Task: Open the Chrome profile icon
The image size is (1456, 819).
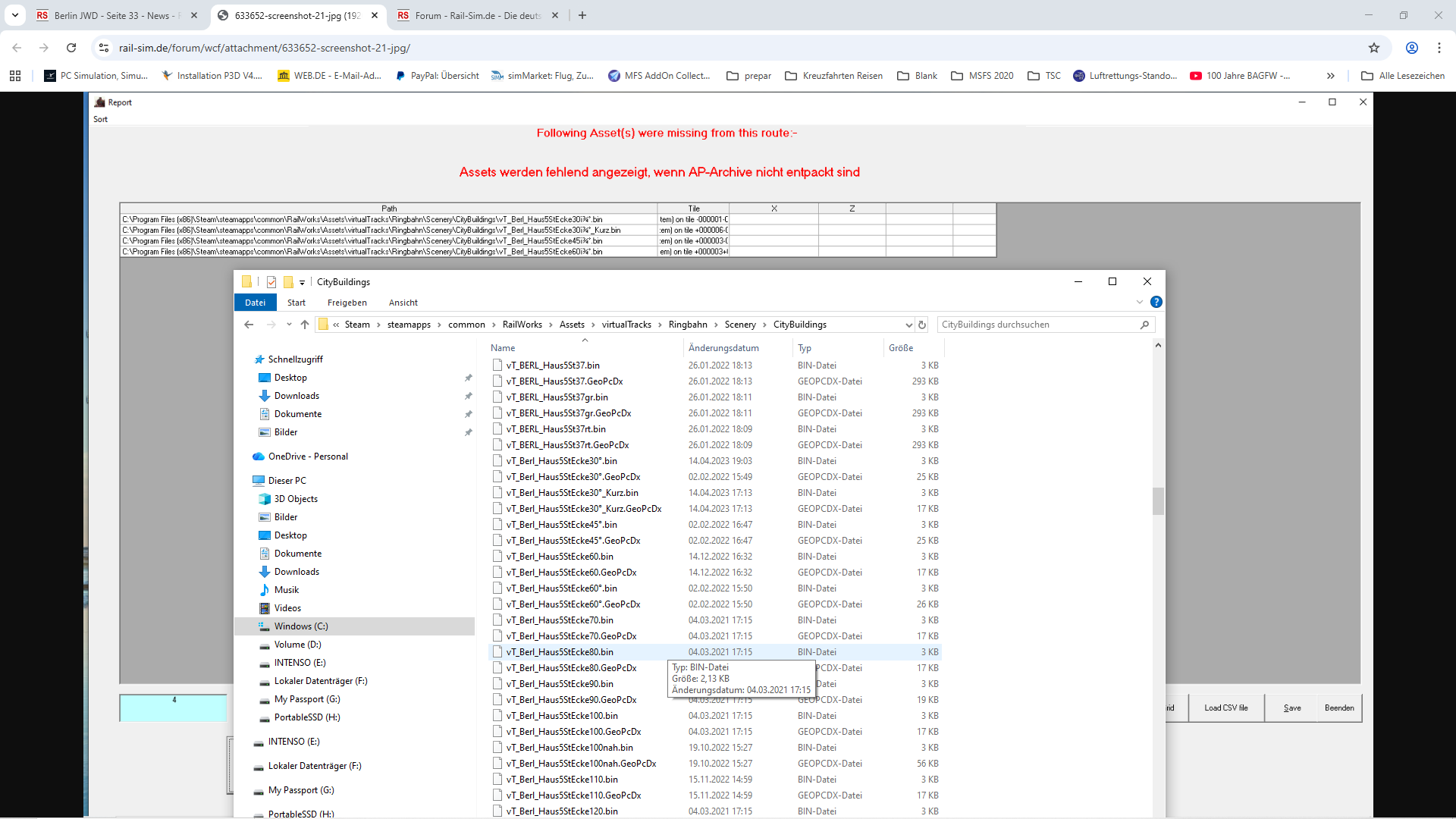Action: [1412, 48]
